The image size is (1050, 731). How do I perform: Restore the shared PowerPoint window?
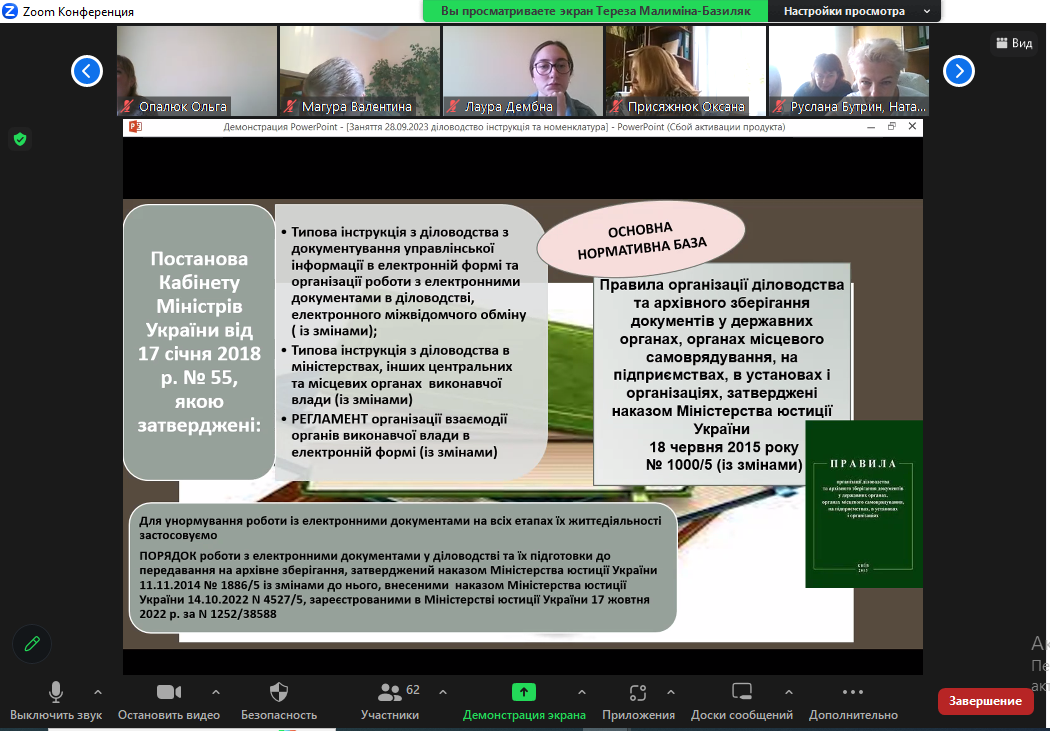(891, 127)
